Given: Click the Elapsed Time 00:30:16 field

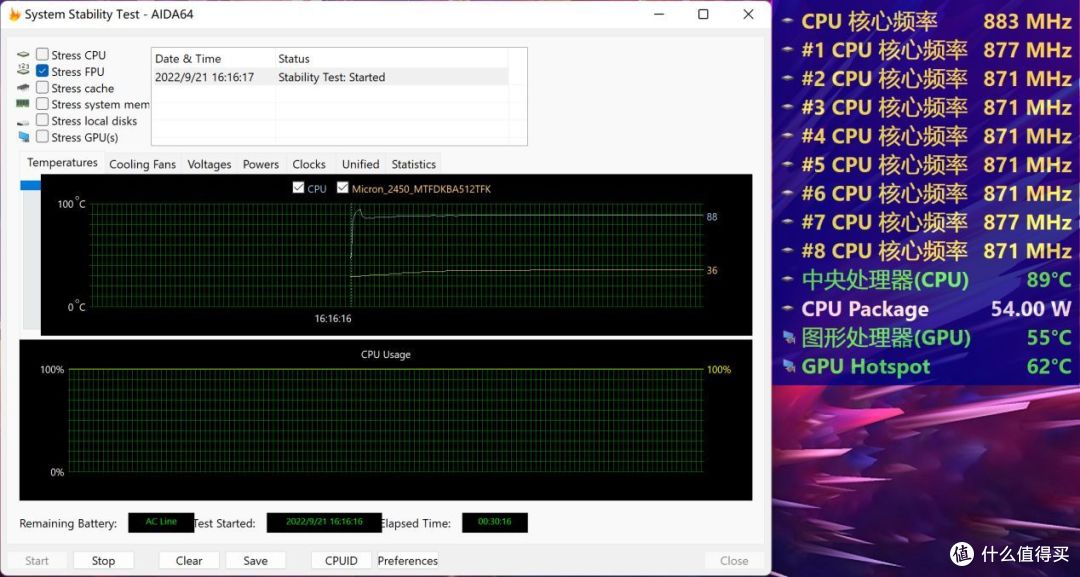Looking at the screenshot, I should [x=495, y=522].
